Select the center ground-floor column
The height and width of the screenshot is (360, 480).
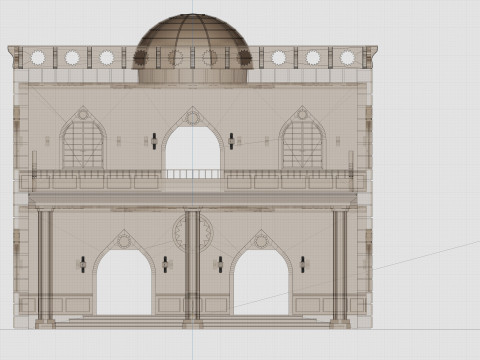point(193,268)
